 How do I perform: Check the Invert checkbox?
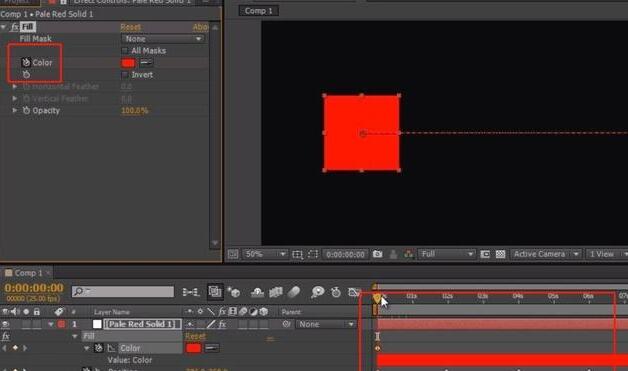pos(125,75)
